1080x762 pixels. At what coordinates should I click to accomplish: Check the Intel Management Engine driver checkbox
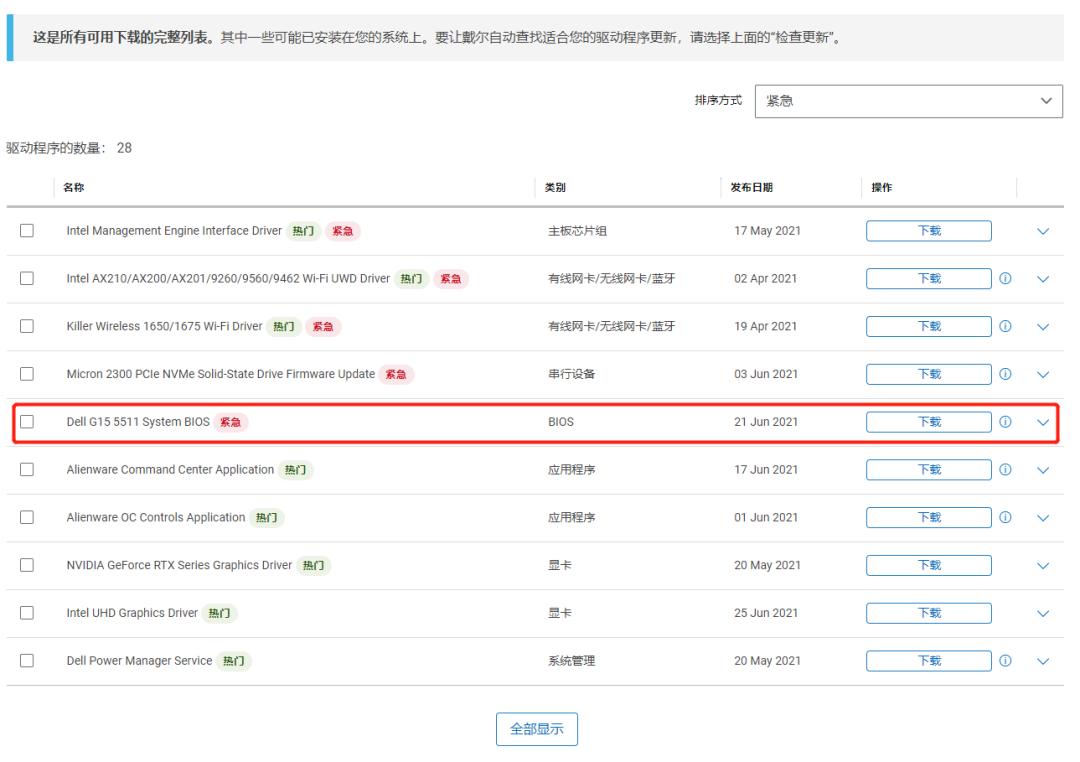click(x=27, y=229)
